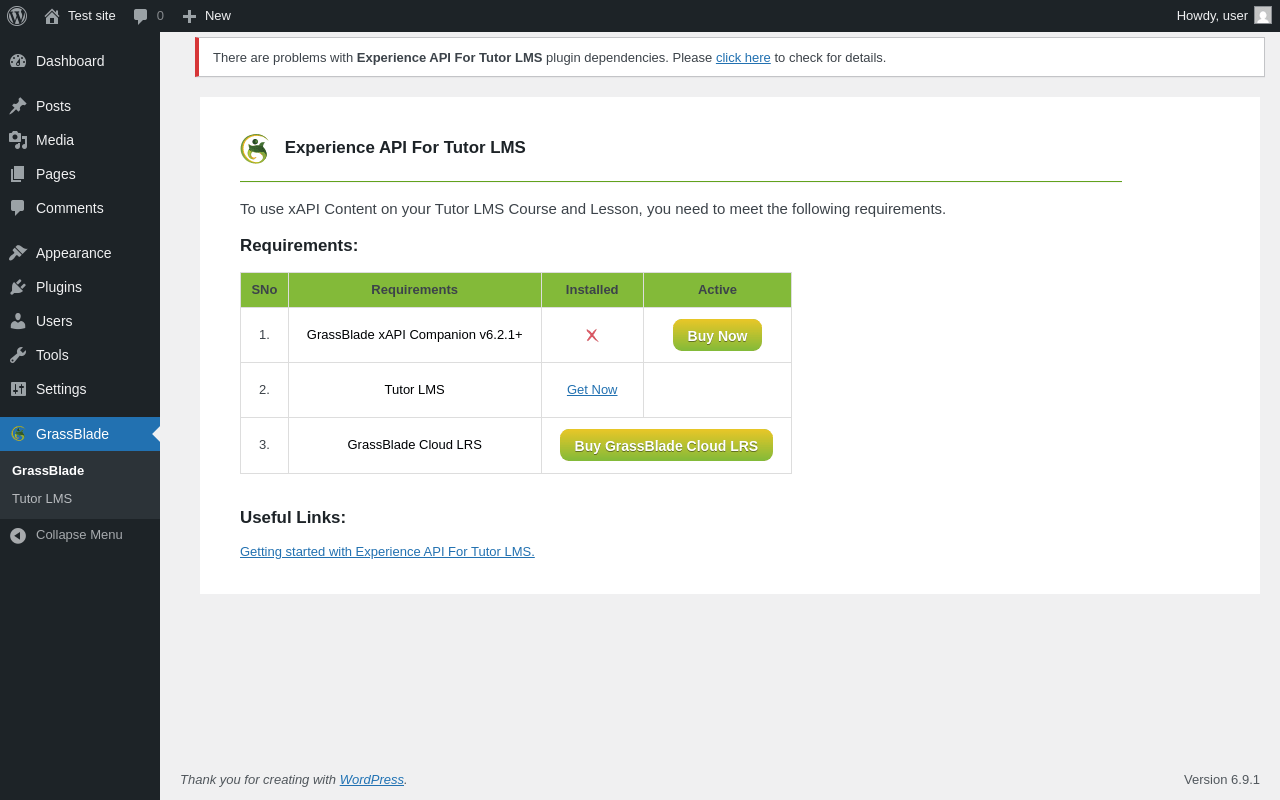The image size is (1280, 800).
Task: Click the user avatar icon
Action: (x=1263, y=15)
